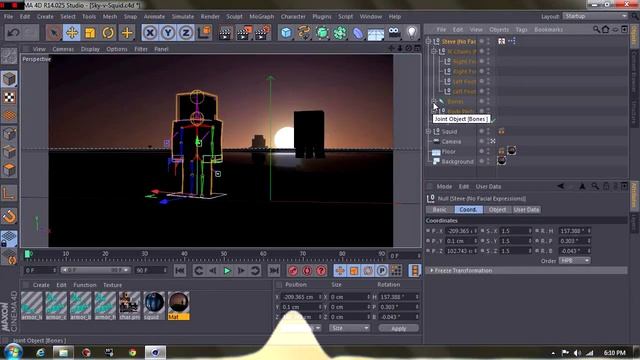
Task: Open the Size mode dropdown in coordinate manager
Action: tap(349, 328)
